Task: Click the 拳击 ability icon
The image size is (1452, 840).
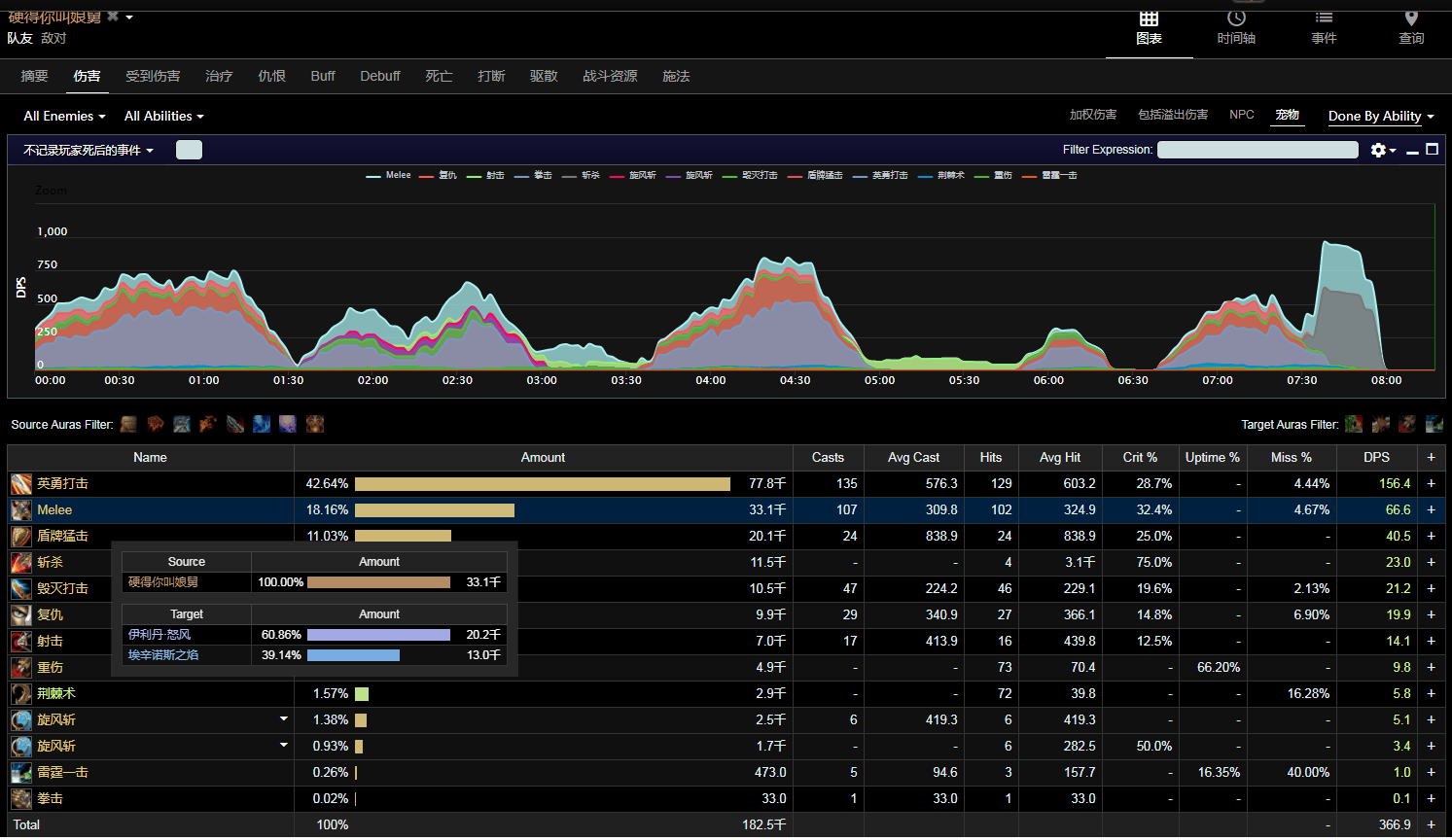Action: tap(21, 798)
